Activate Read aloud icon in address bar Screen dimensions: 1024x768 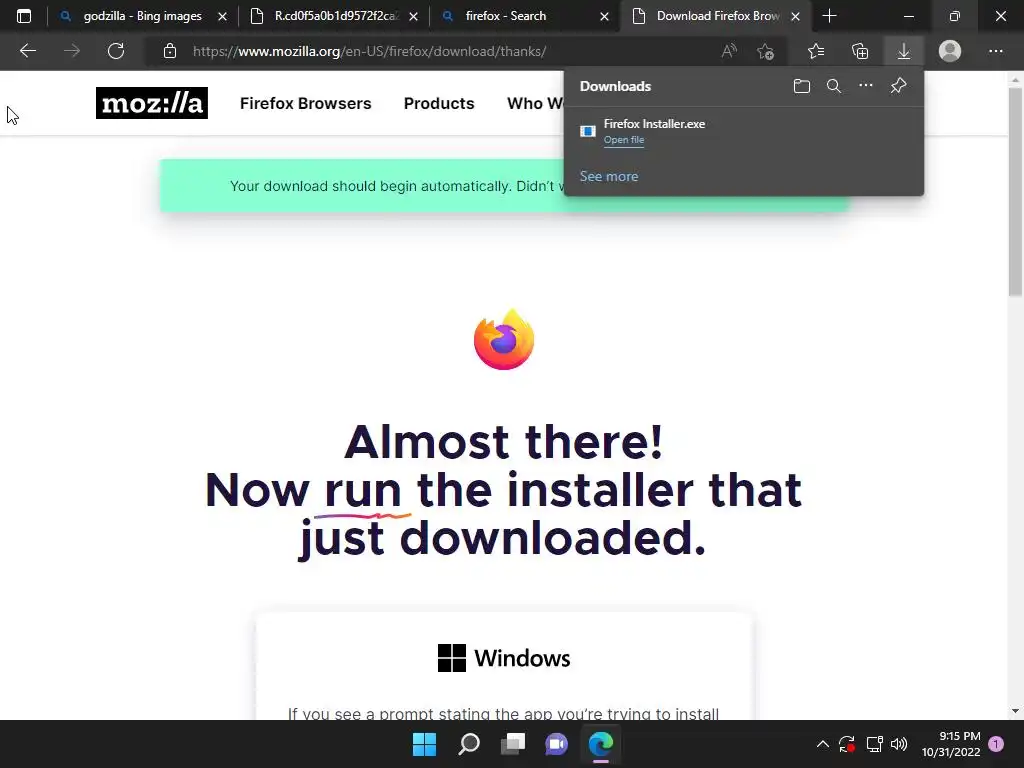(729, 51)
